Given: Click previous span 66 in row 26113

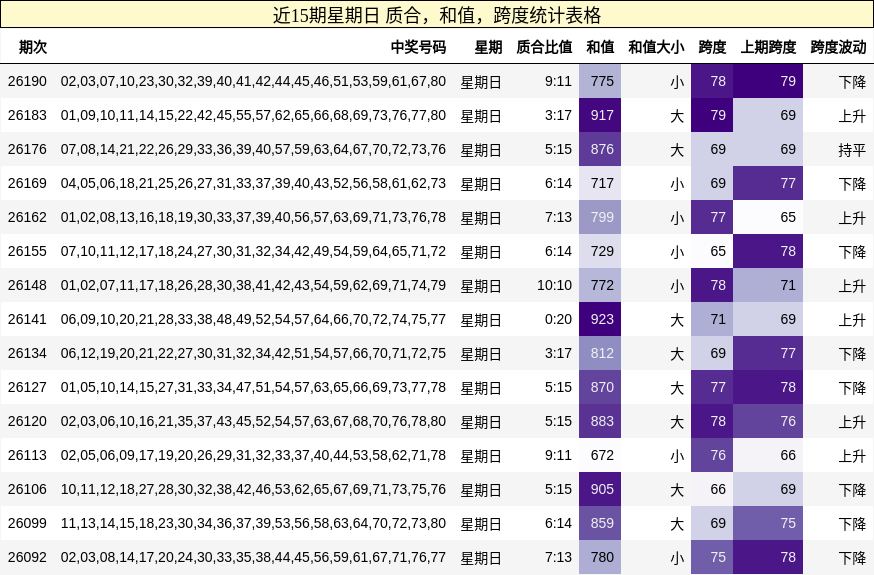Looking at the screenshot, I should (x=768, y=455).
